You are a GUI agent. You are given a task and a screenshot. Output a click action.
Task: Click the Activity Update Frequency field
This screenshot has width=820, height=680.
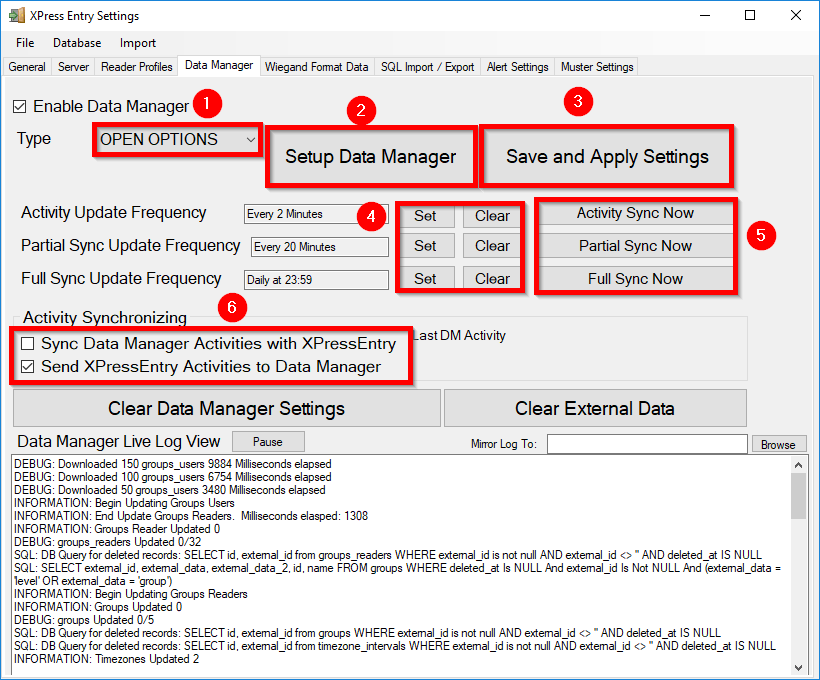point(316,214)
